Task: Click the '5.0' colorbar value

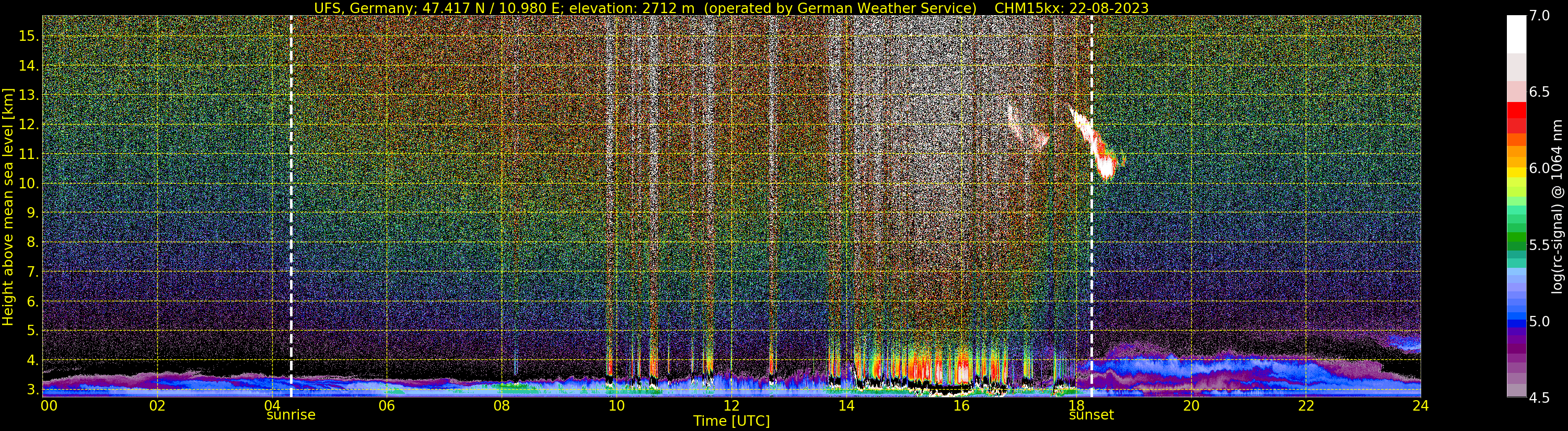Action: 1539,321
